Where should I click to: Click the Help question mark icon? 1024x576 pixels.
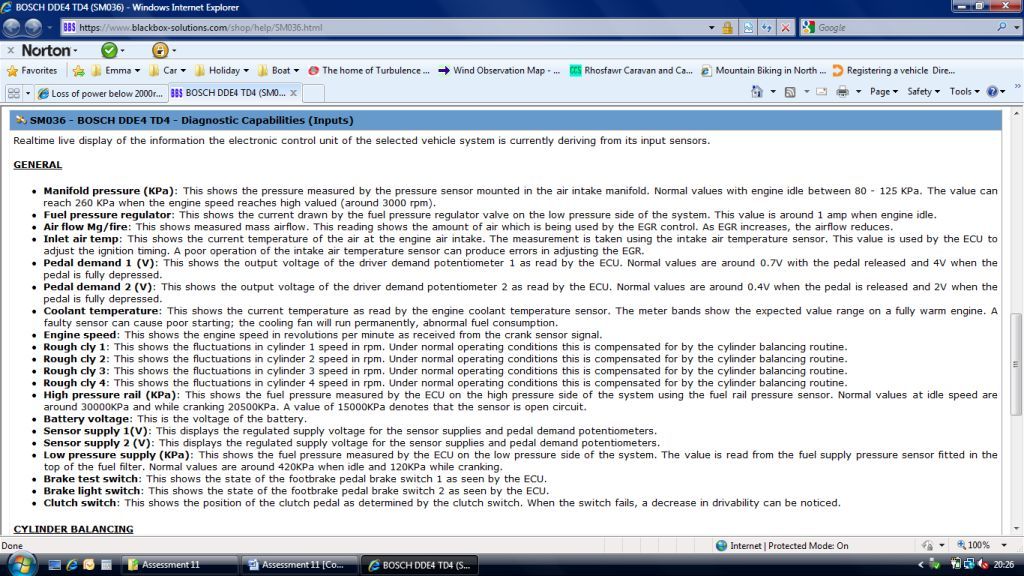tap(993, 91)
